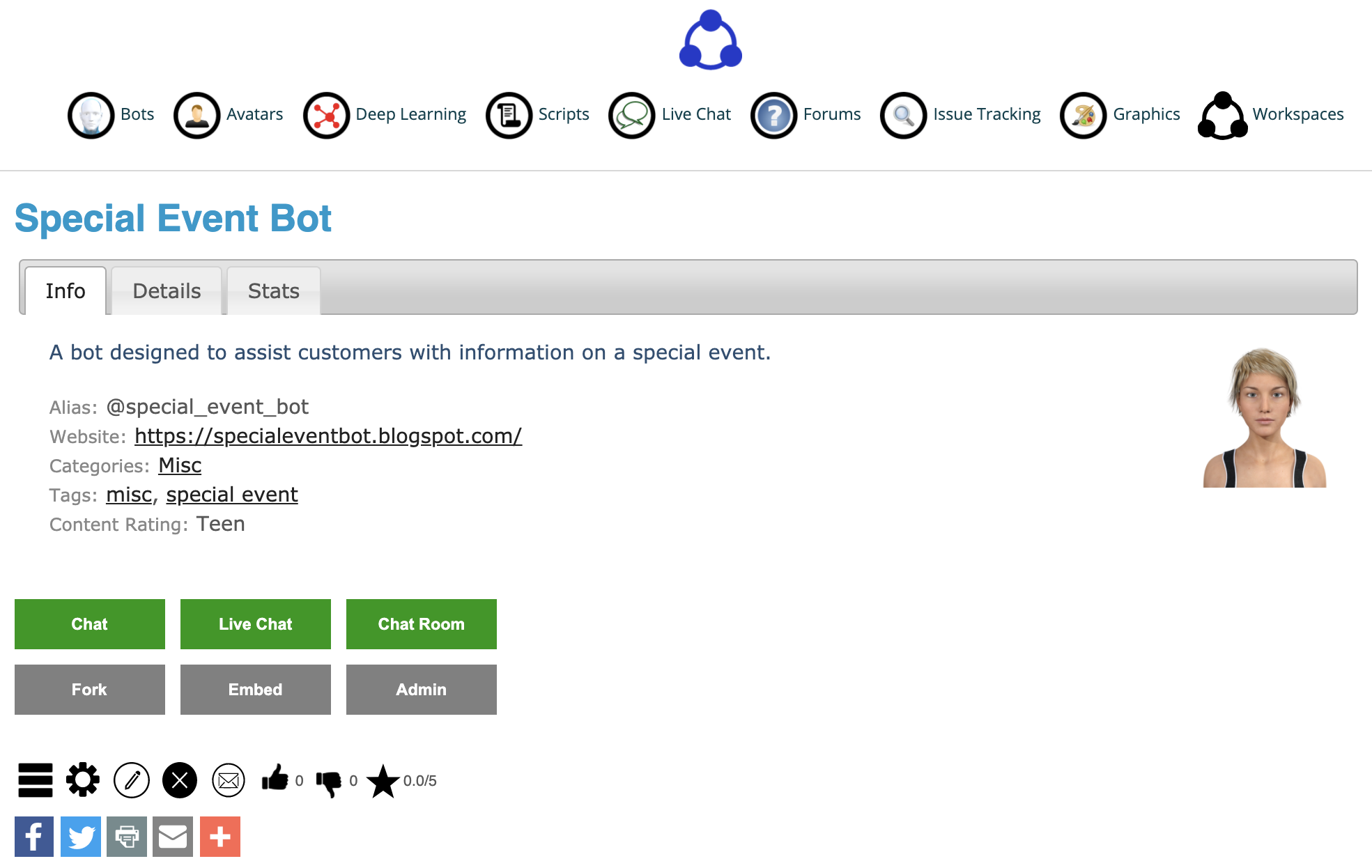Image resolution: width=1372 pixels, height=868 pixels.
Task: Click the Graphics paint palette icon
Action: click(1083, 115)
